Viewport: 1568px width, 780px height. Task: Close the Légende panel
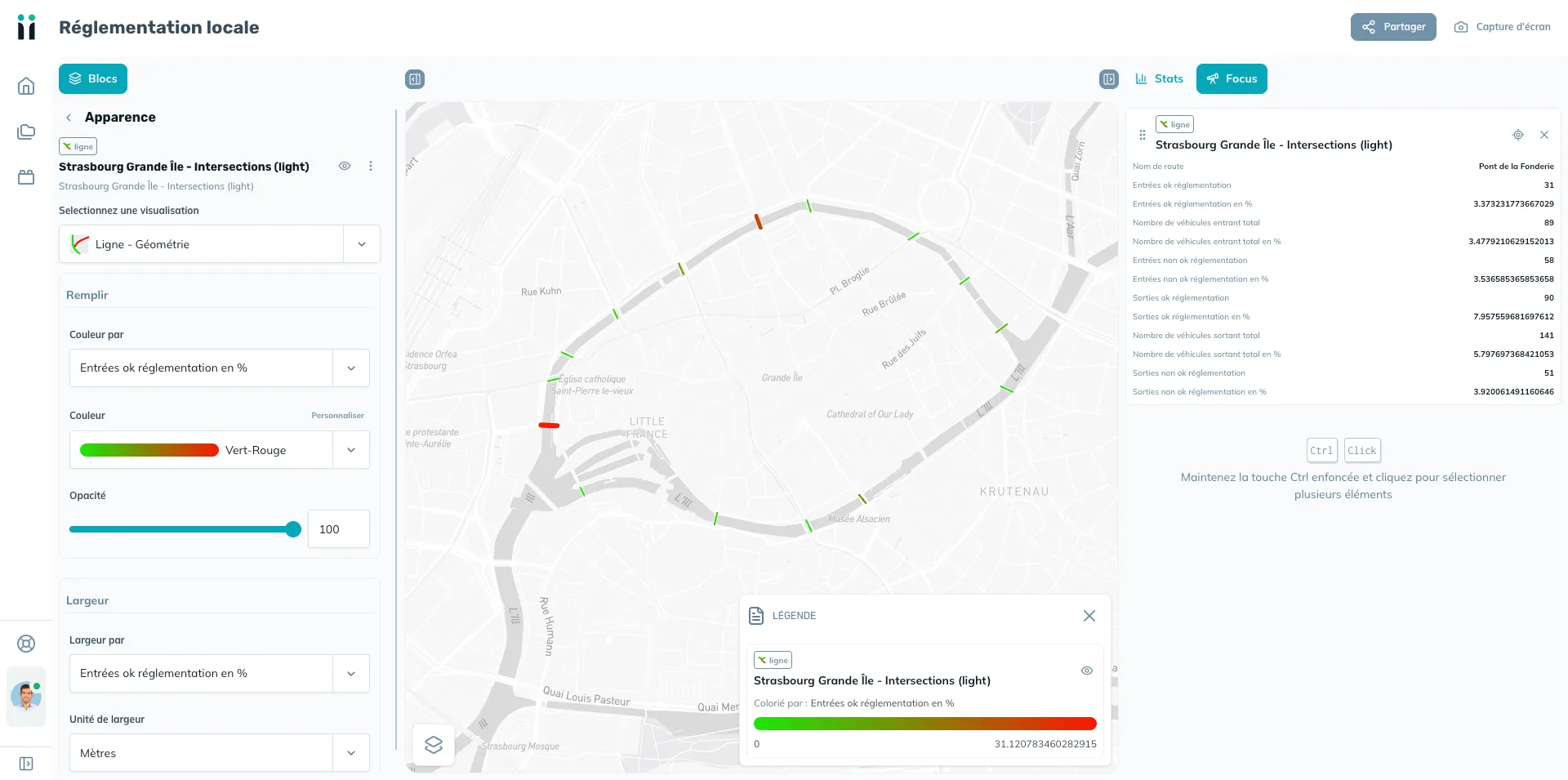click(x=1089, y=616)
